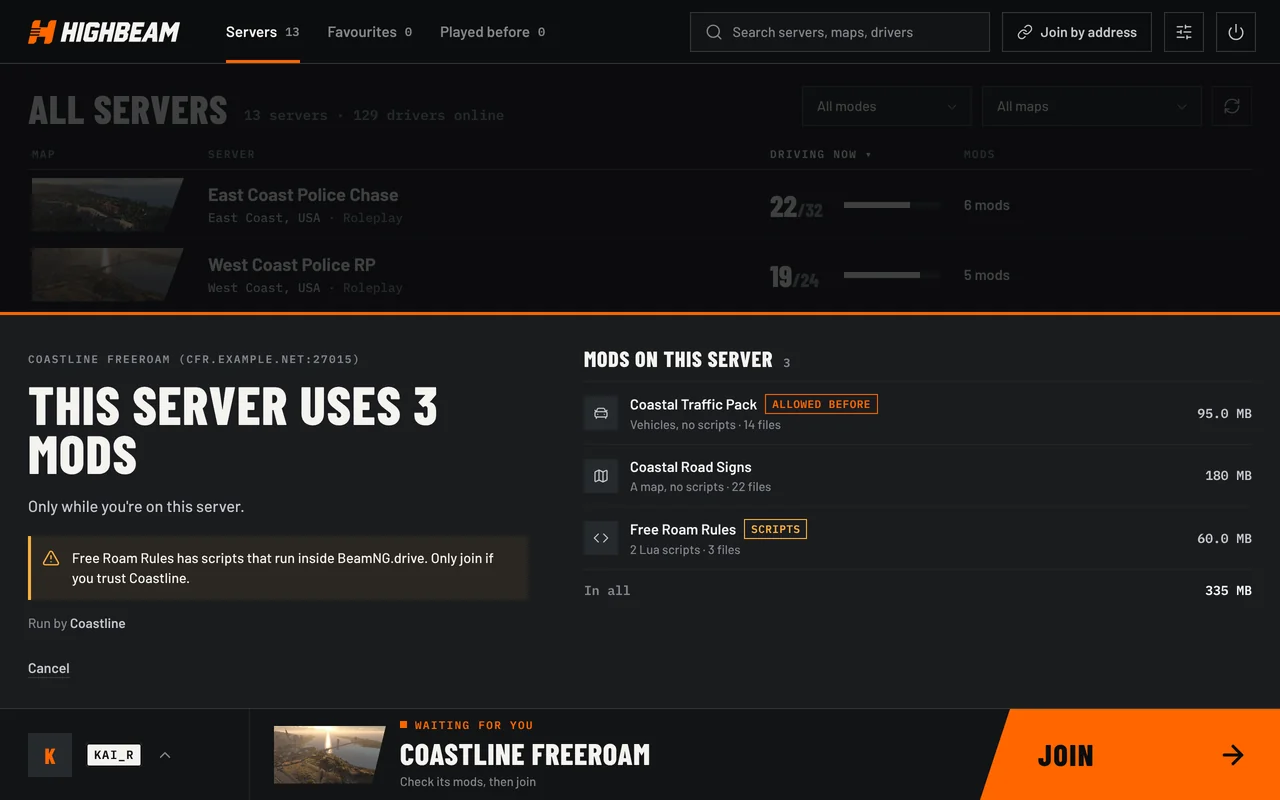This screenshot has height=800, width=1280.
Task: Click the Coastline Freeroam thumbnail in footer
Action: point(330,755)
